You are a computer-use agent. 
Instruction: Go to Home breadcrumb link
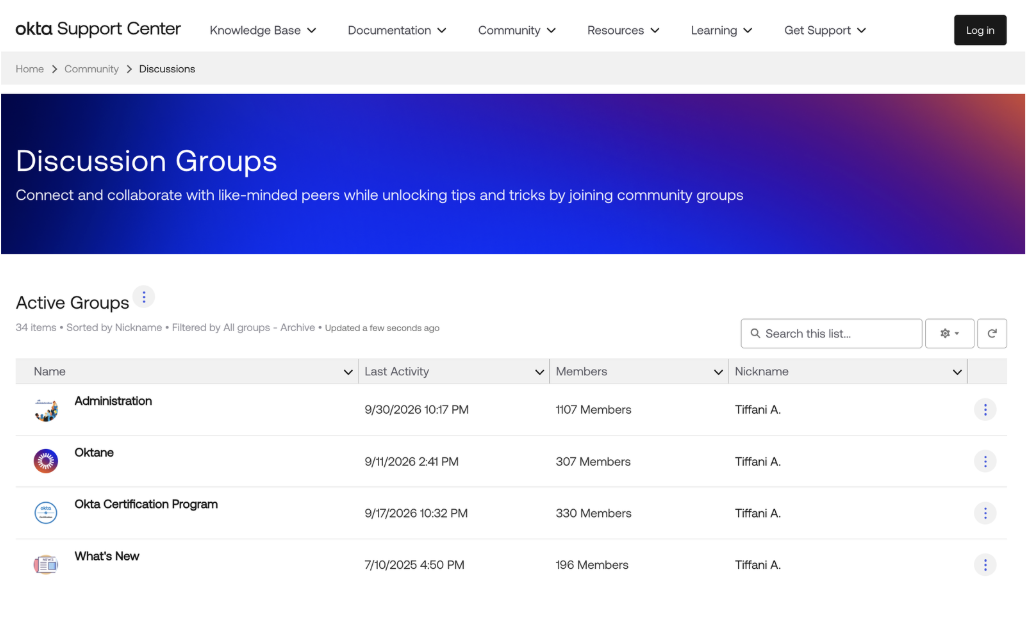pyautogui.click(x=30, y=69)
